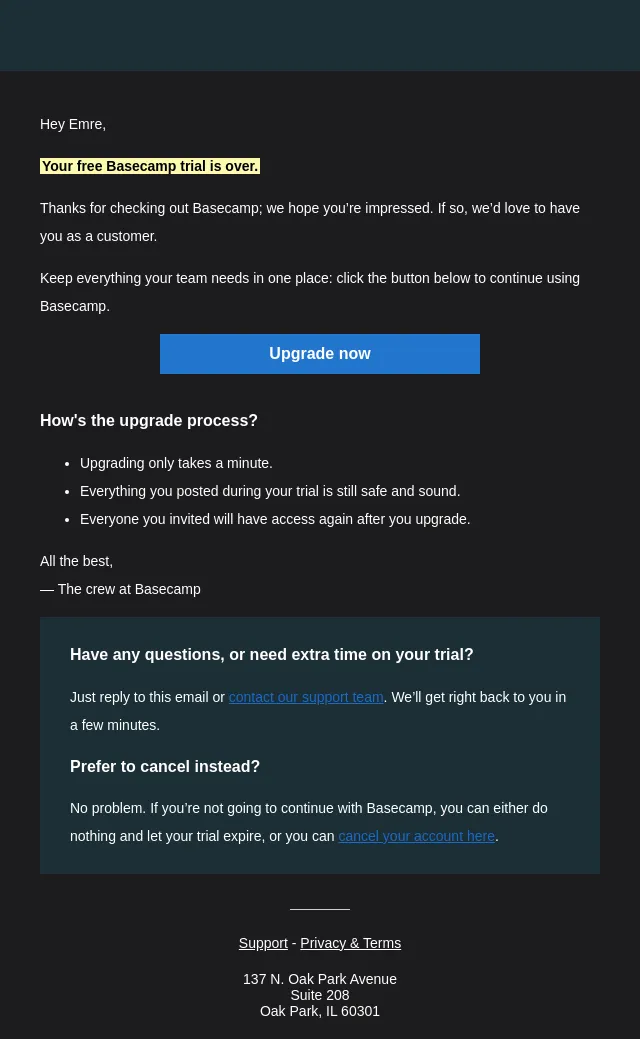Click the Keep everything your team needs paragraph

(310, 292)
